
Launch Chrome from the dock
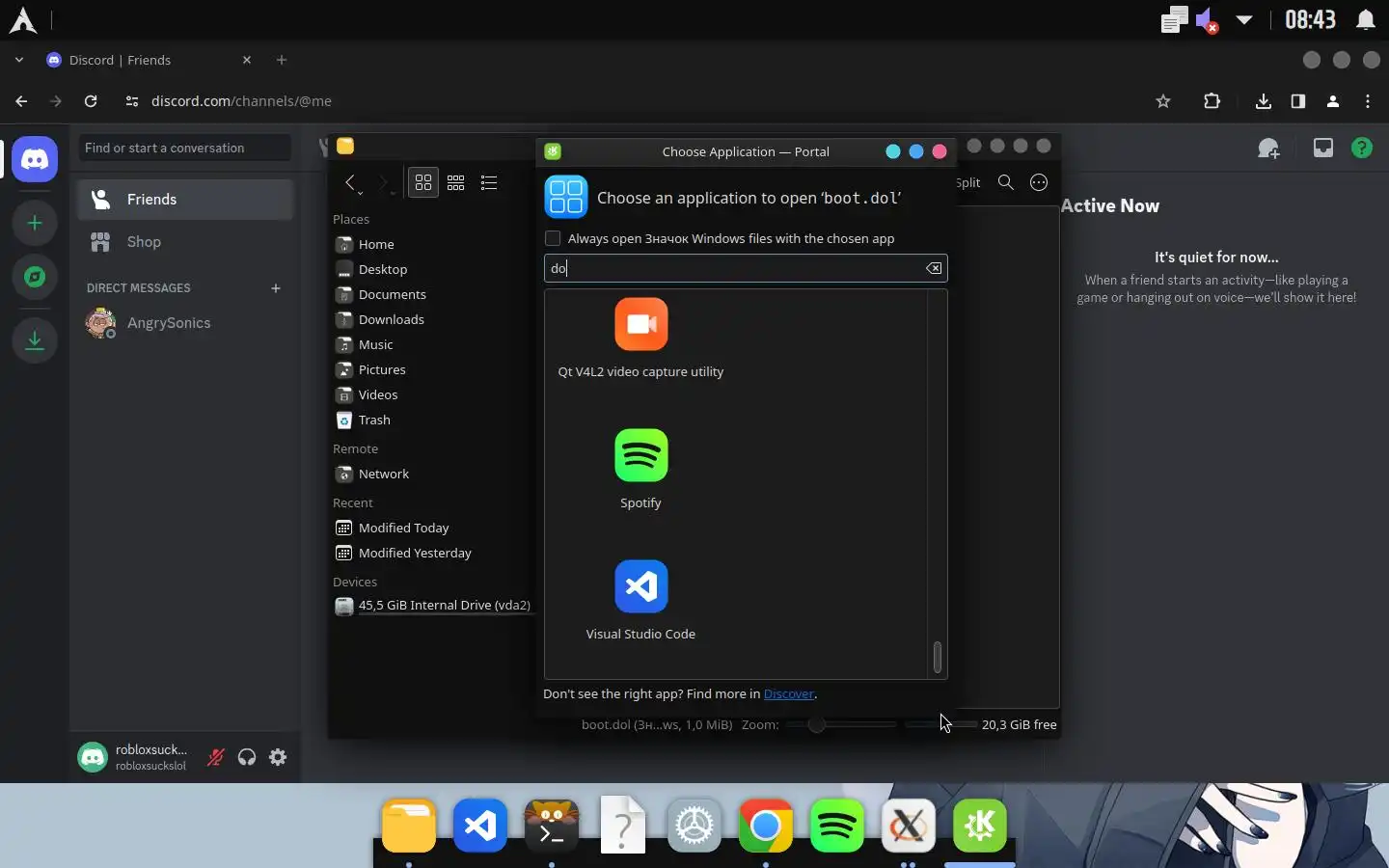[x=766, y=826]
